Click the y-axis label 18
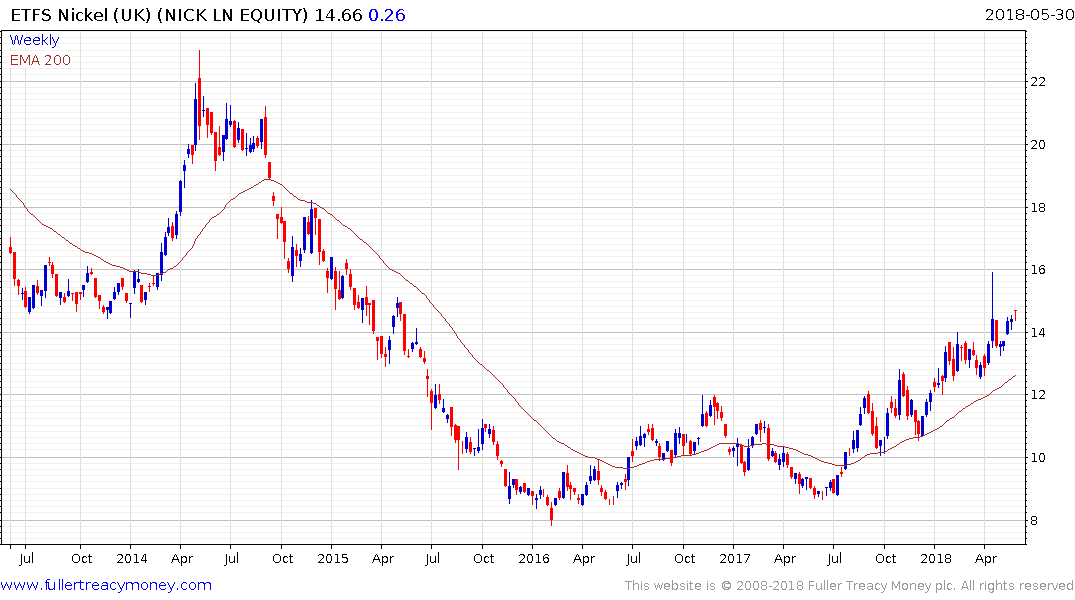 point(1038,208)
